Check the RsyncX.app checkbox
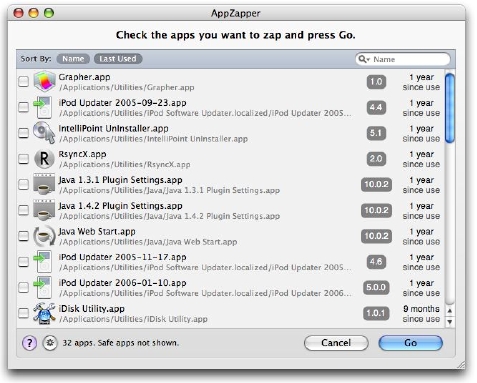The height and width of the screenshot is (383, 477). [x=23, y=159]
